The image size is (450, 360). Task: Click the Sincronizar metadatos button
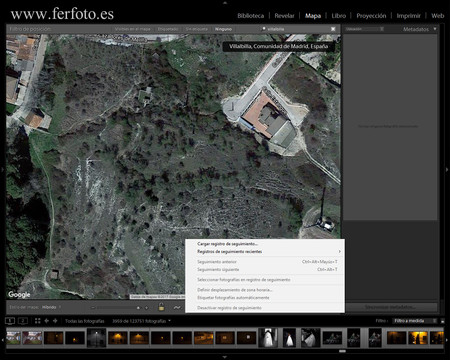[390, 307]
